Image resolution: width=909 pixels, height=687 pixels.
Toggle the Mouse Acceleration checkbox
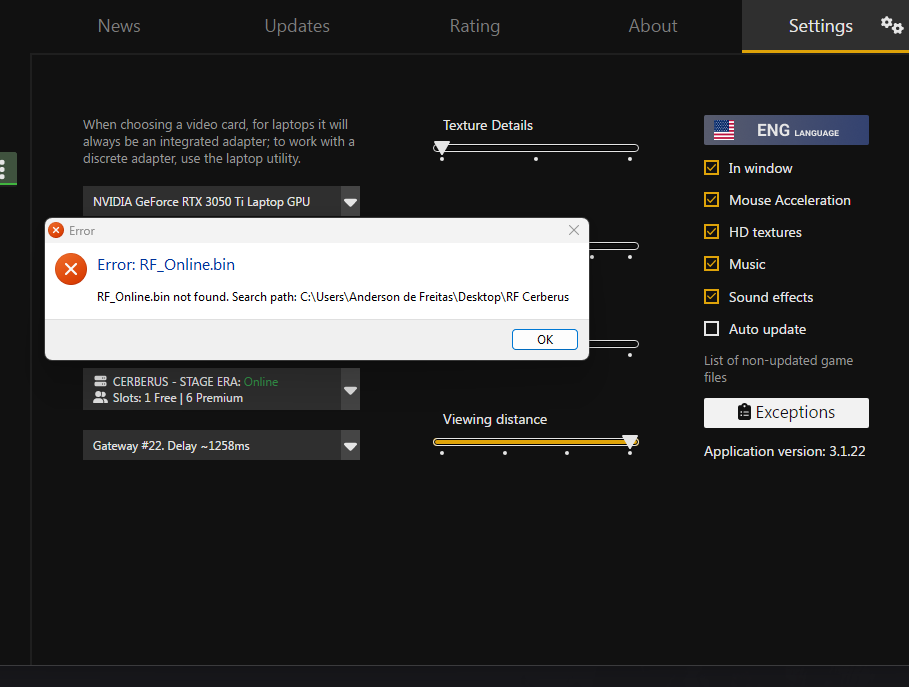(712, 200)
